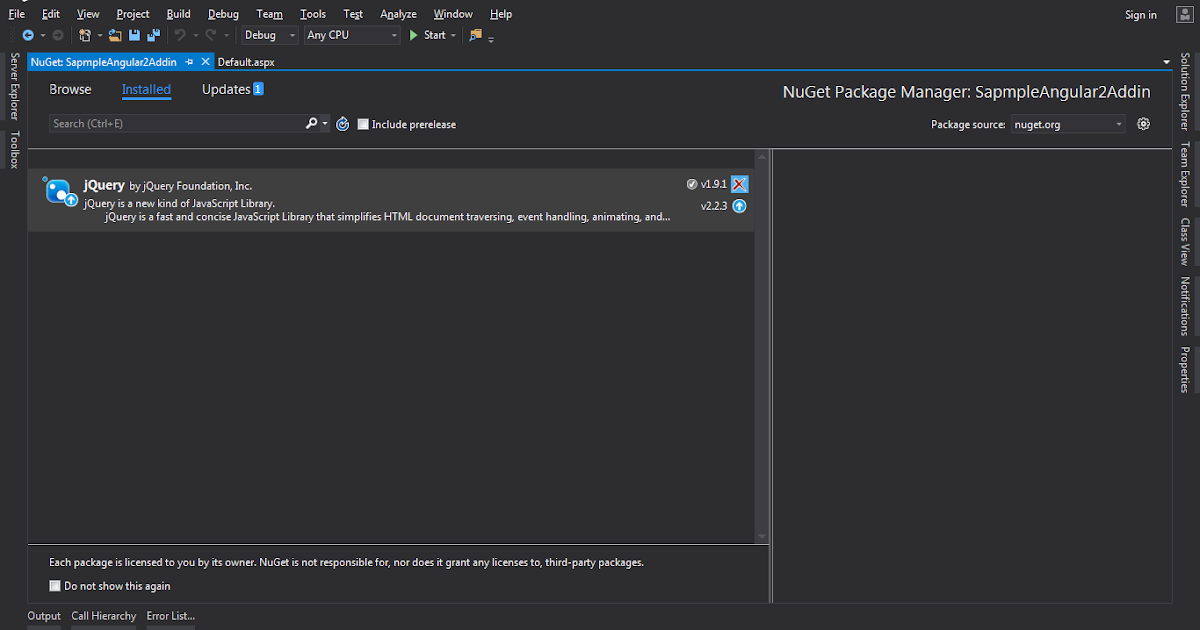This screenshot has width=1200, height=630.
Task: Check 'Do not show this again'
Action: click(x=55, y=585)
